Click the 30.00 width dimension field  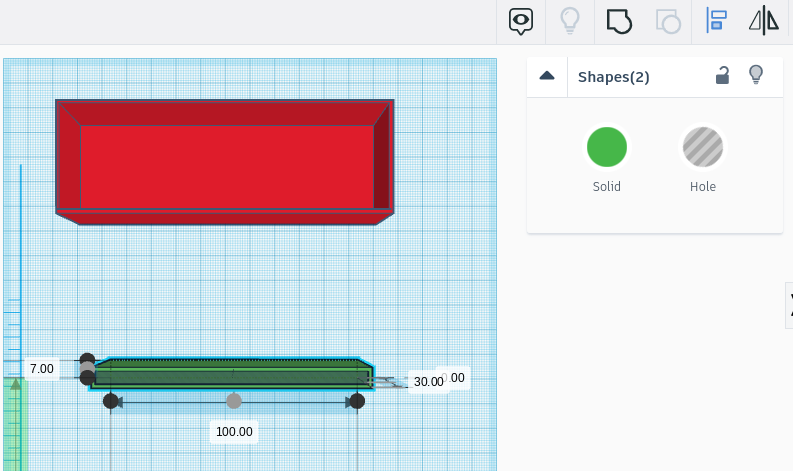click(x=428, y=381)
